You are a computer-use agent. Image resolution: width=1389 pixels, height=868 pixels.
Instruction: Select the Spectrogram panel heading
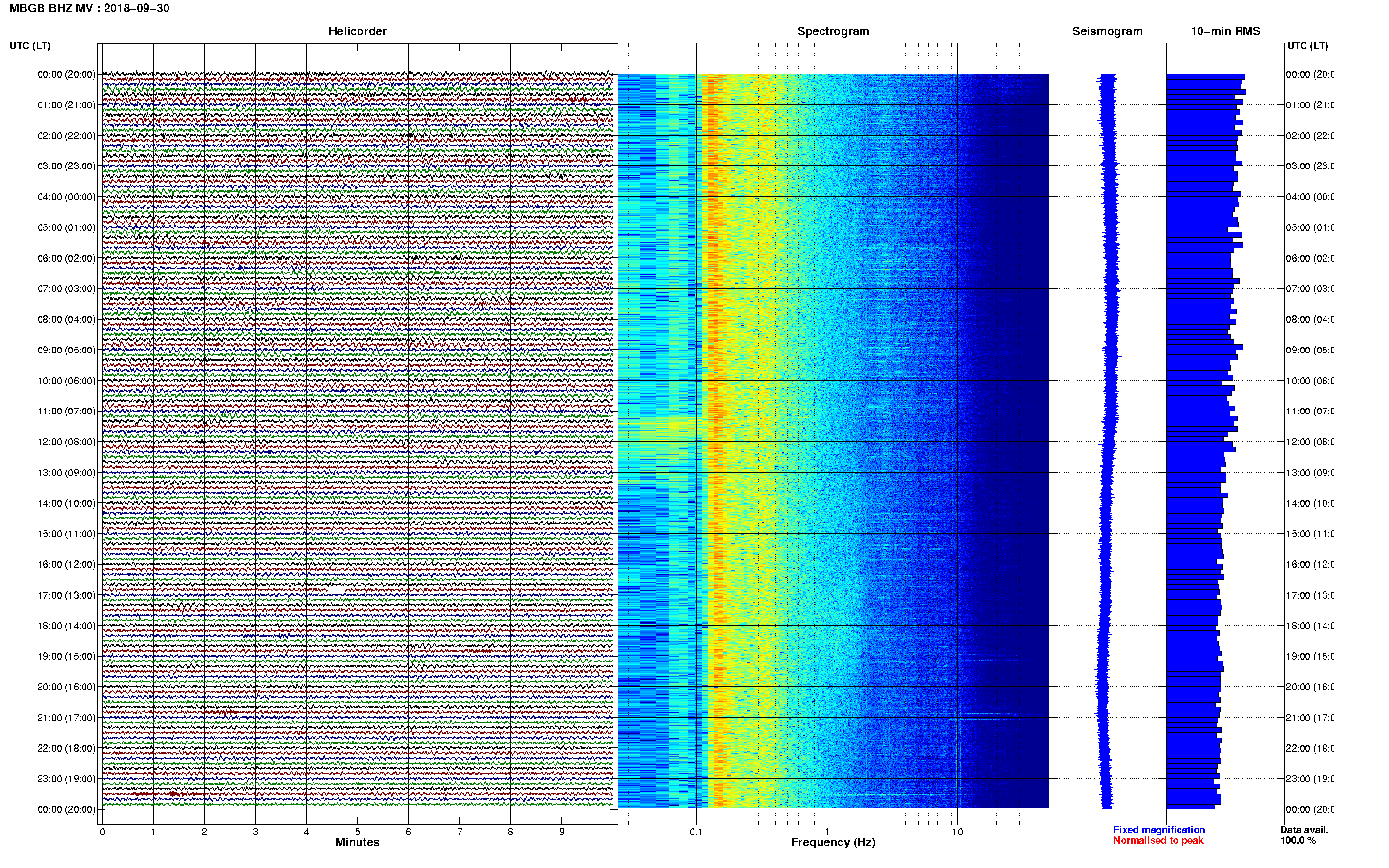(833, 31)
